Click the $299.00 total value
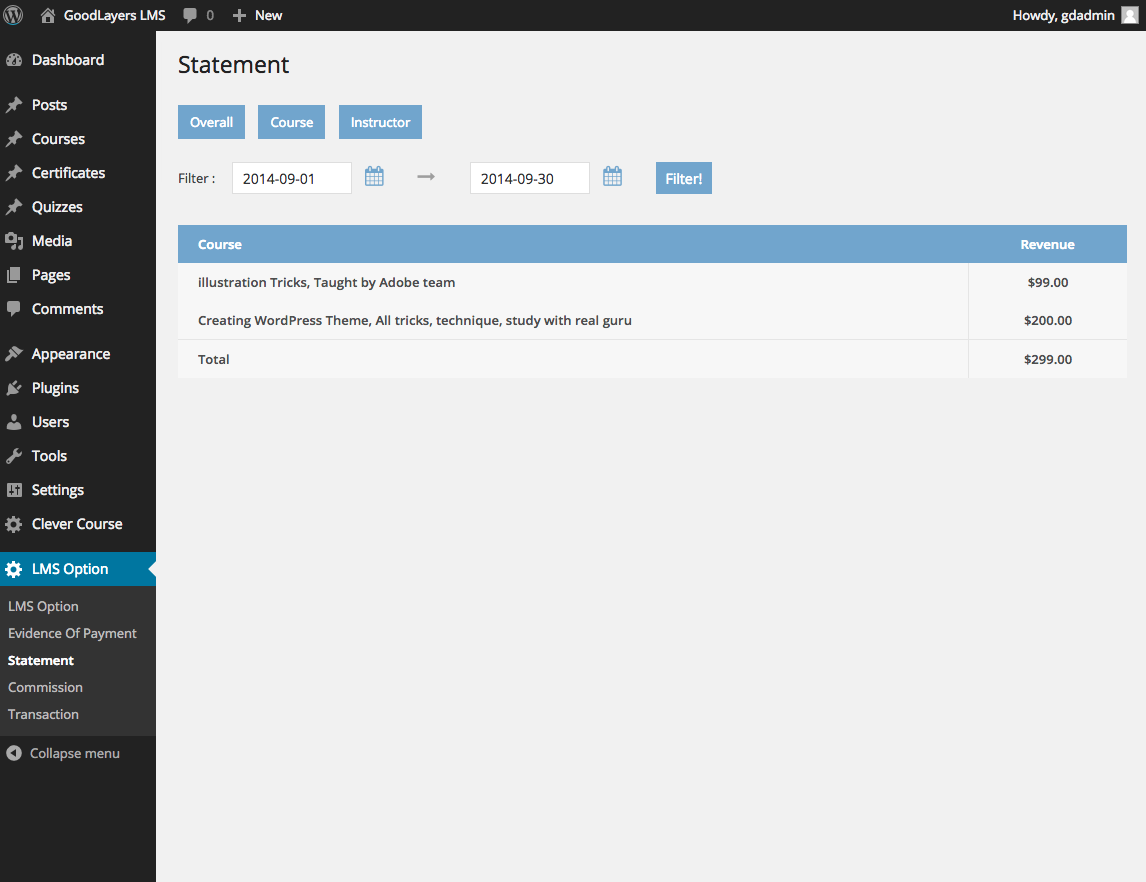 [1047, 360]
